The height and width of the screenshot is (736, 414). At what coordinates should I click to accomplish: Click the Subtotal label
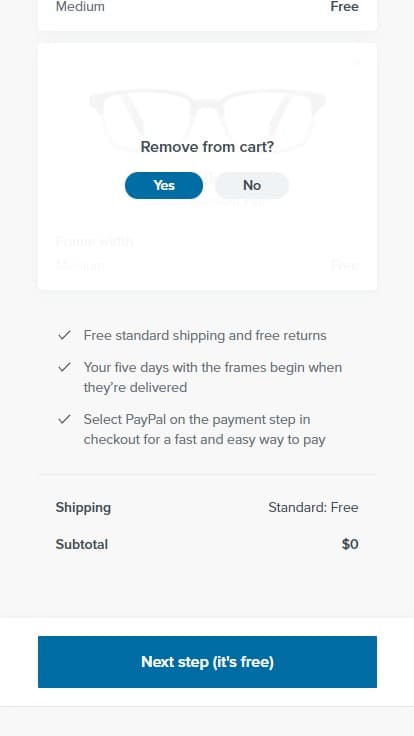coord(82,544)
